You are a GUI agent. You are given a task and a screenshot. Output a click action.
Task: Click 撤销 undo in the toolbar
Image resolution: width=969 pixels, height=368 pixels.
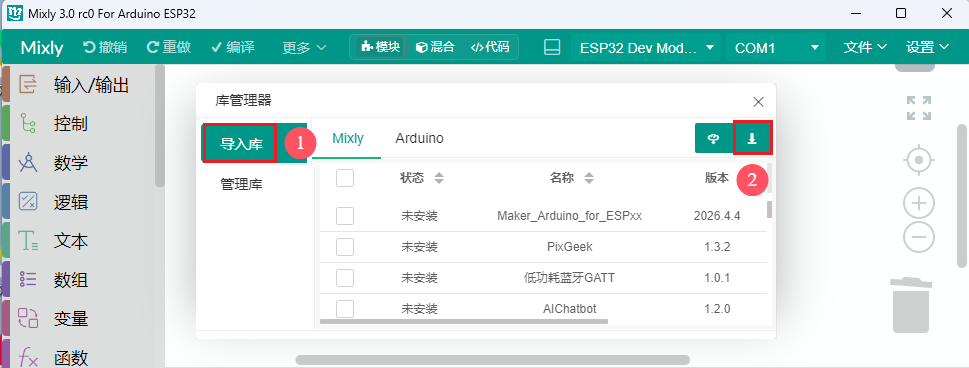[105, 47]
